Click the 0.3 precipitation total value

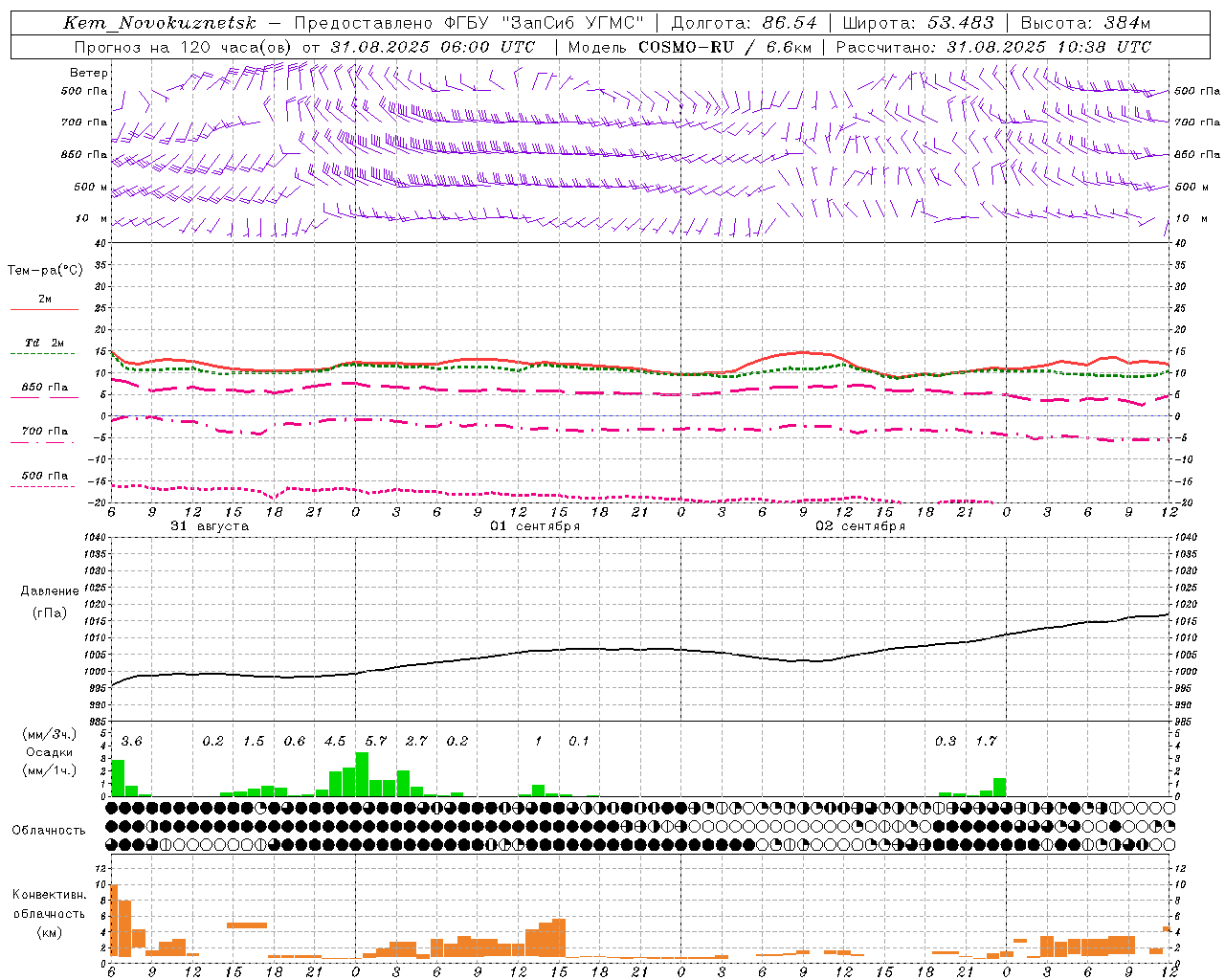(x=946, y=742)
